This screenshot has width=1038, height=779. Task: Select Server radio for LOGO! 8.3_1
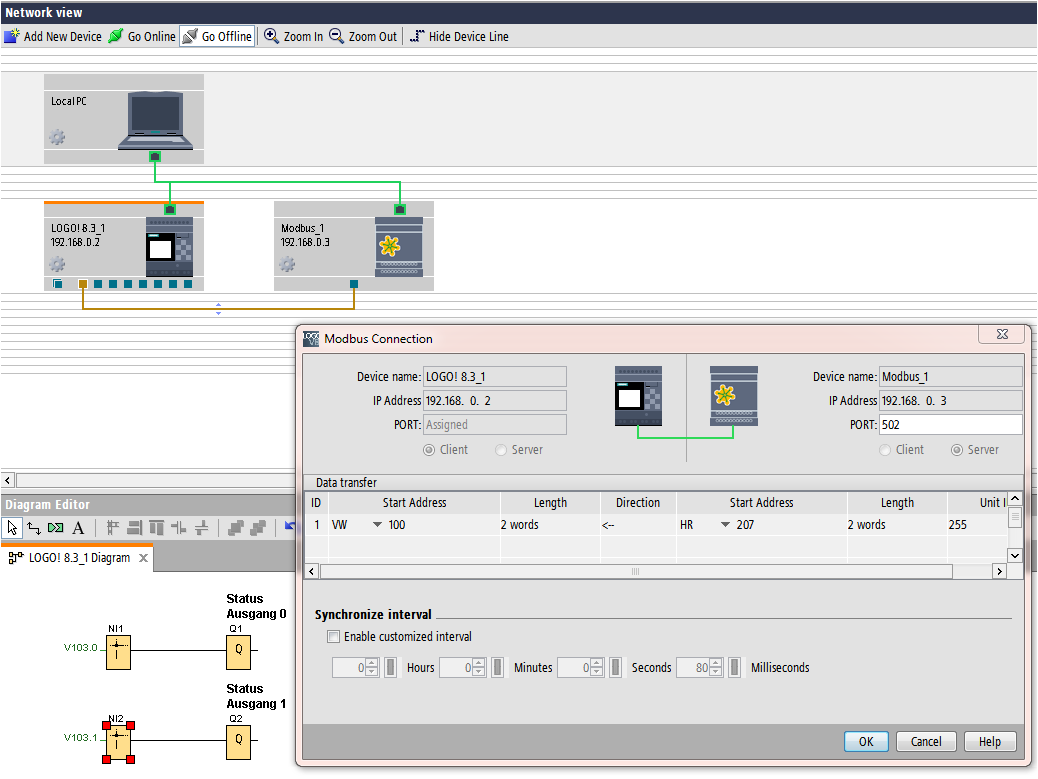pyautogui.click(x=501, y=450)
